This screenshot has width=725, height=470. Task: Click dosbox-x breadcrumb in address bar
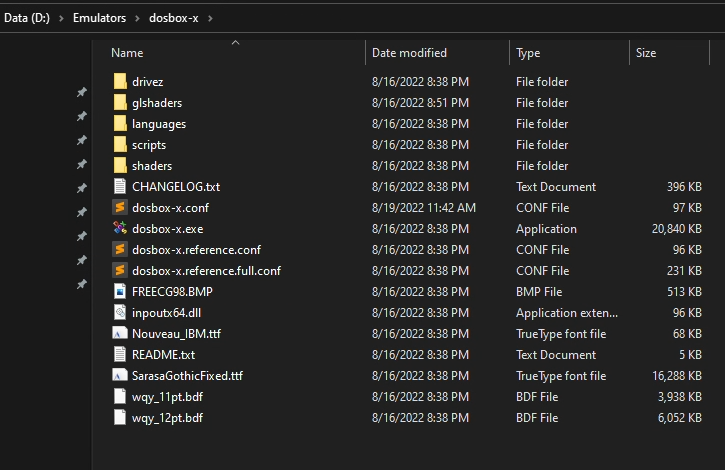[174, 18]
